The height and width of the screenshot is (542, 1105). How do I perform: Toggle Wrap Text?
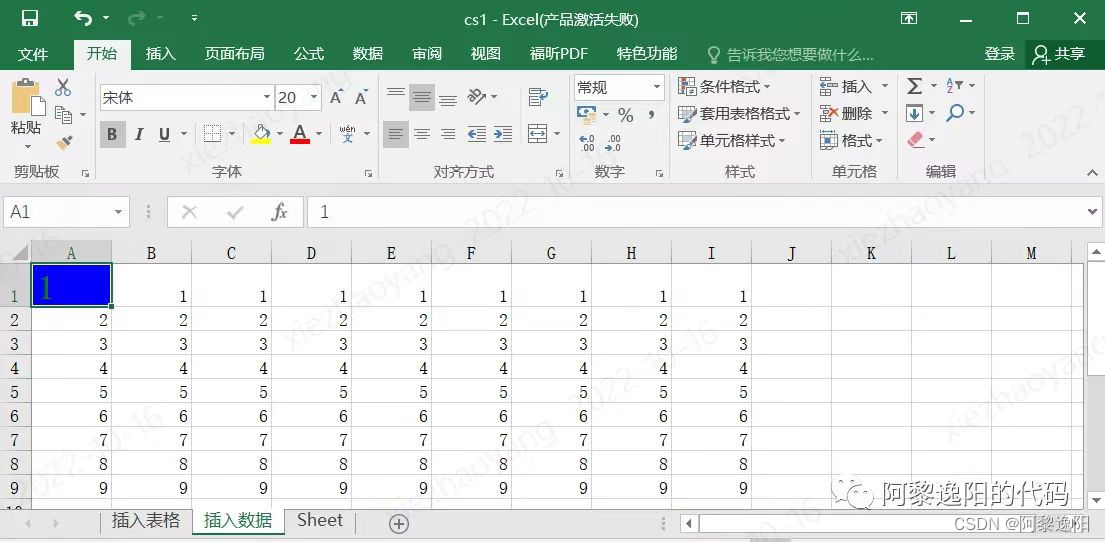click(x=538, y=97)
